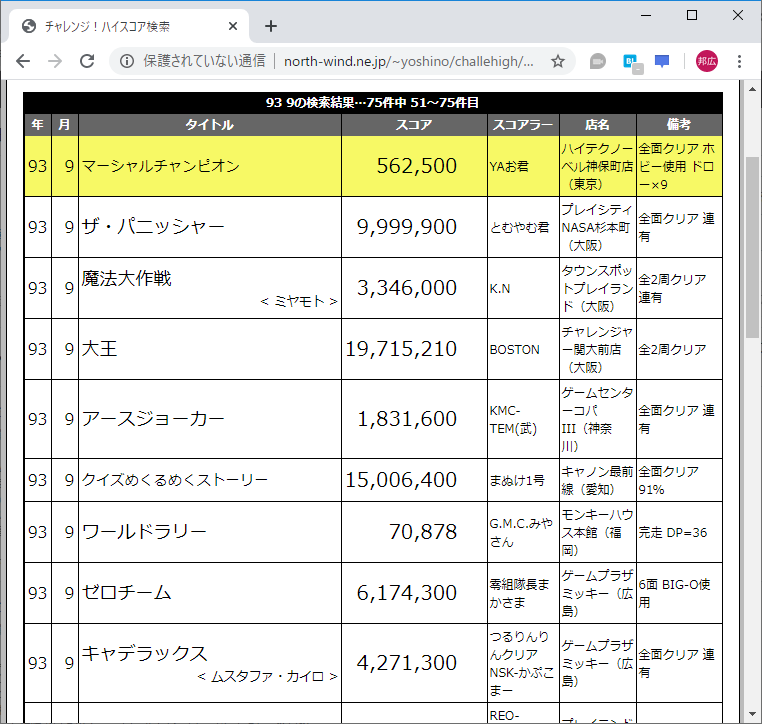Click the 店名 column header
Viewport: 762px width, 724px height.
pyautogui.click(x=597, y=125)
